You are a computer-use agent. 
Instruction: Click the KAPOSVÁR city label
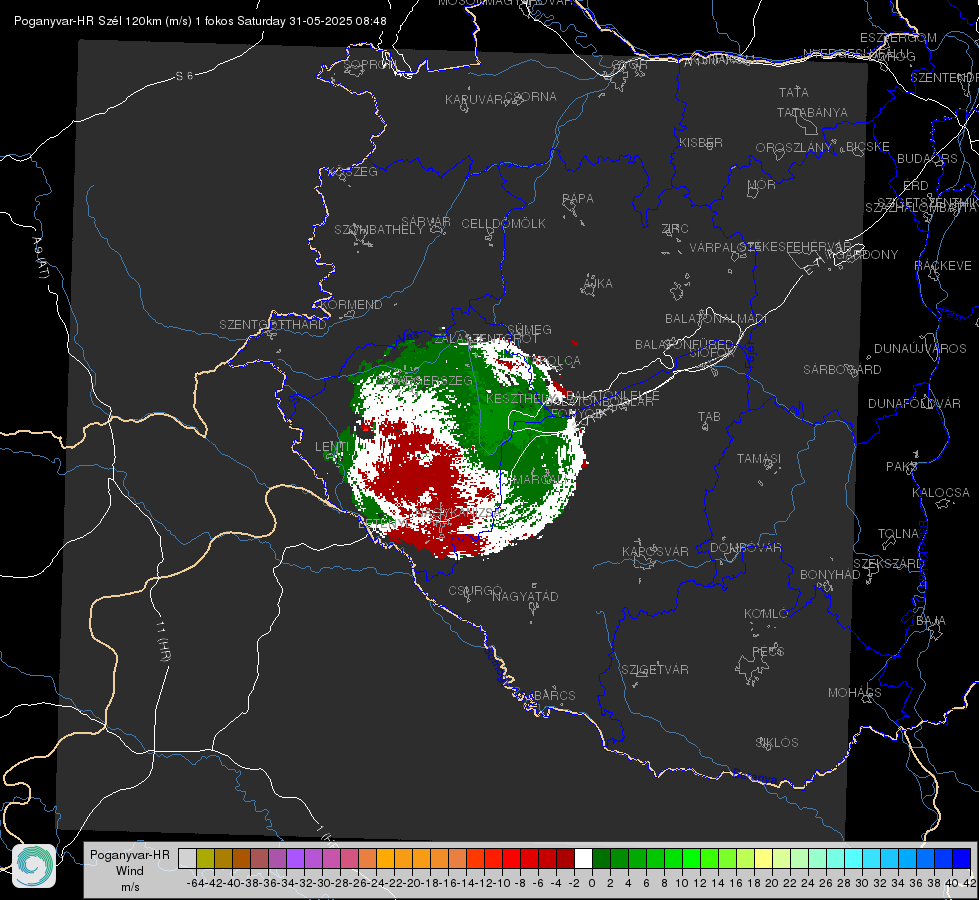coord(655,551)
